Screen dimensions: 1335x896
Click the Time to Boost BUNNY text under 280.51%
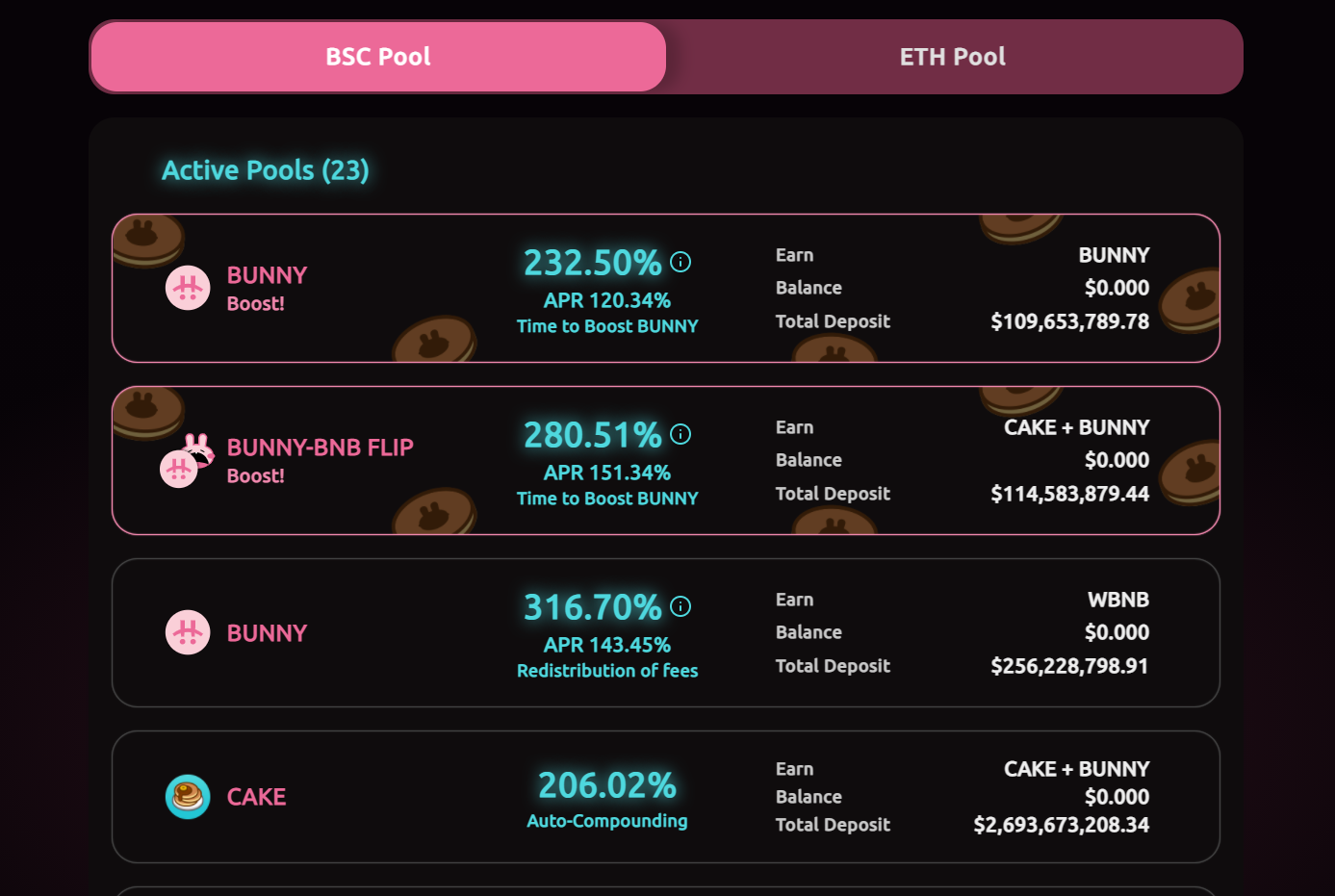click(x=607, y=499)
